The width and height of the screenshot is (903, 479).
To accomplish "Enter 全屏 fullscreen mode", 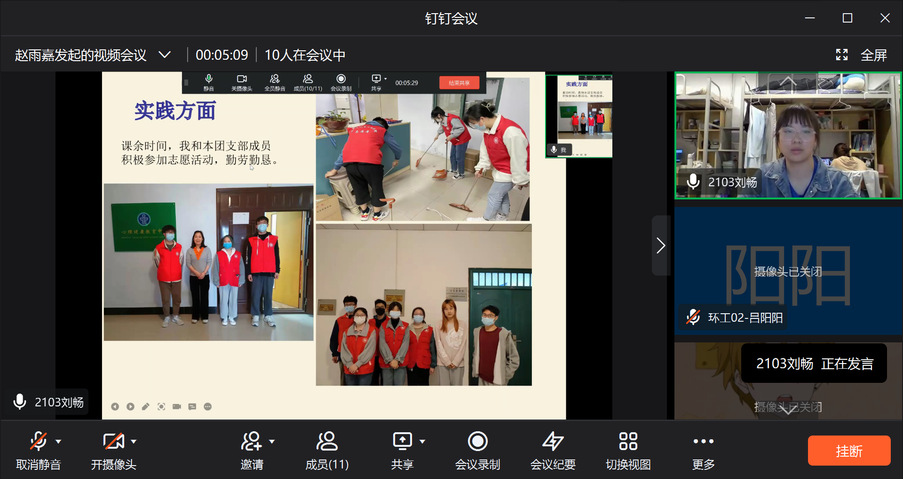I will point(862,55).
